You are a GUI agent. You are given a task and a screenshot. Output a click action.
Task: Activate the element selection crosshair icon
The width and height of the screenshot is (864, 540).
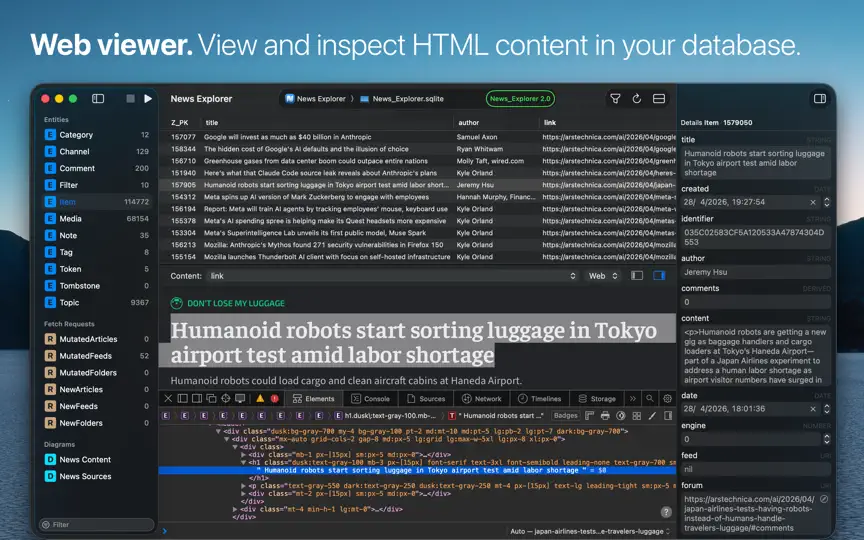pos(225,398)
